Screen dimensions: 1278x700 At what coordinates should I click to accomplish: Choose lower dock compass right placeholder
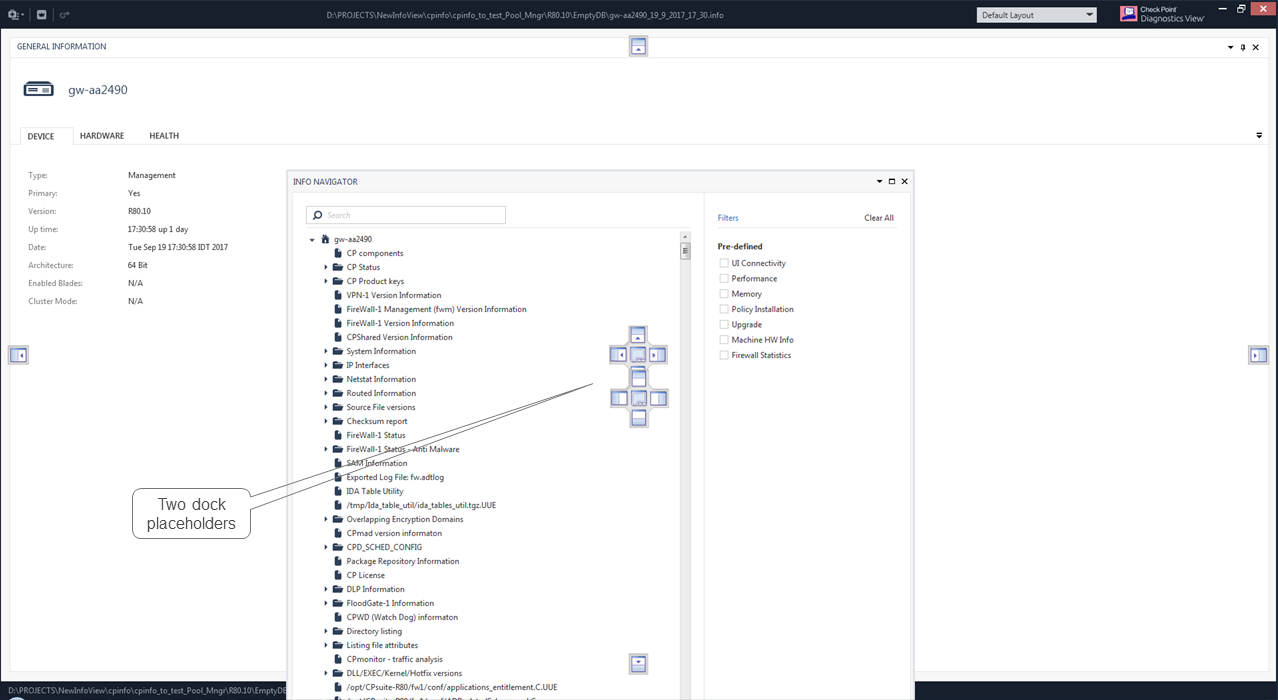point(658,398)
